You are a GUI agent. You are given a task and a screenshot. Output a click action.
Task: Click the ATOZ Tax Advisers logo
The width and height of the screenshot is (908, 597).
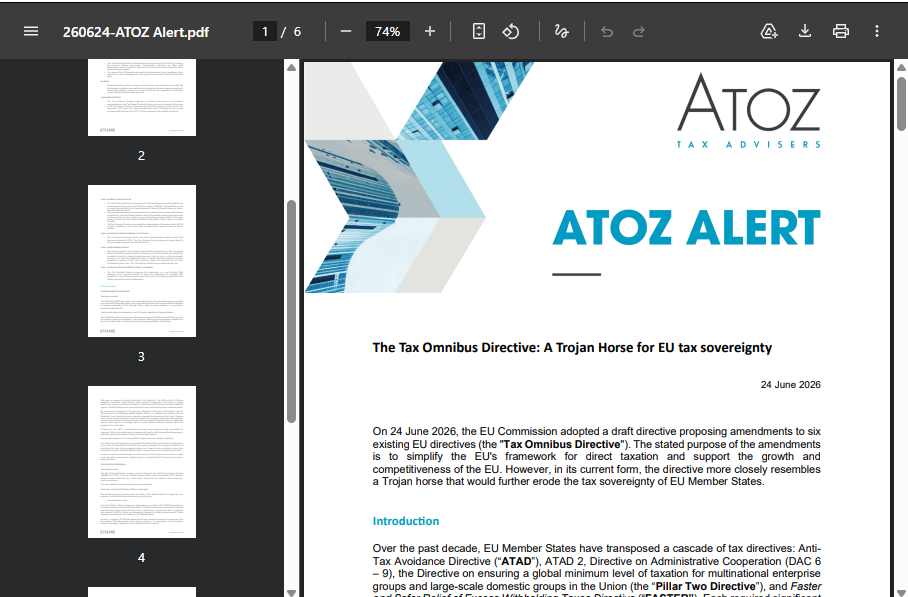749,111
